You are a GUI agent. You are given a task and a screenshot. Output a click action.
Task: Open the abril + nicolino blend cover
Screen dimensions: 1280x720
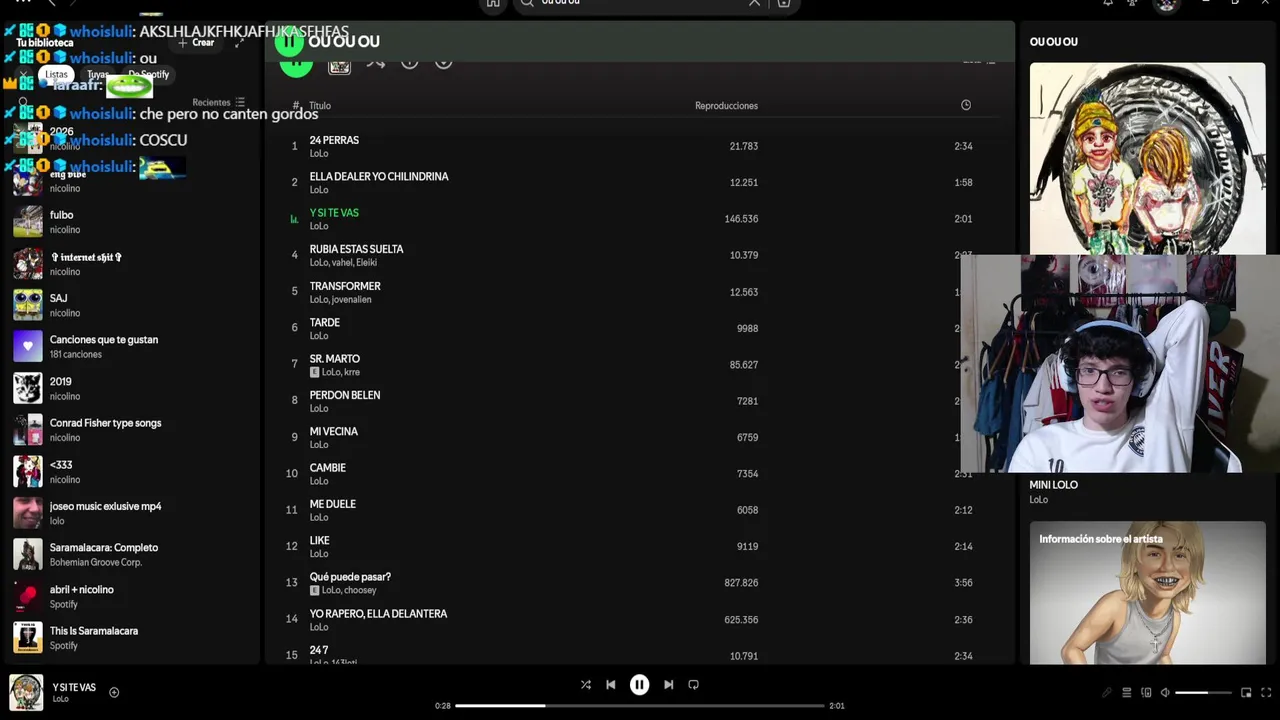(28, 596)
